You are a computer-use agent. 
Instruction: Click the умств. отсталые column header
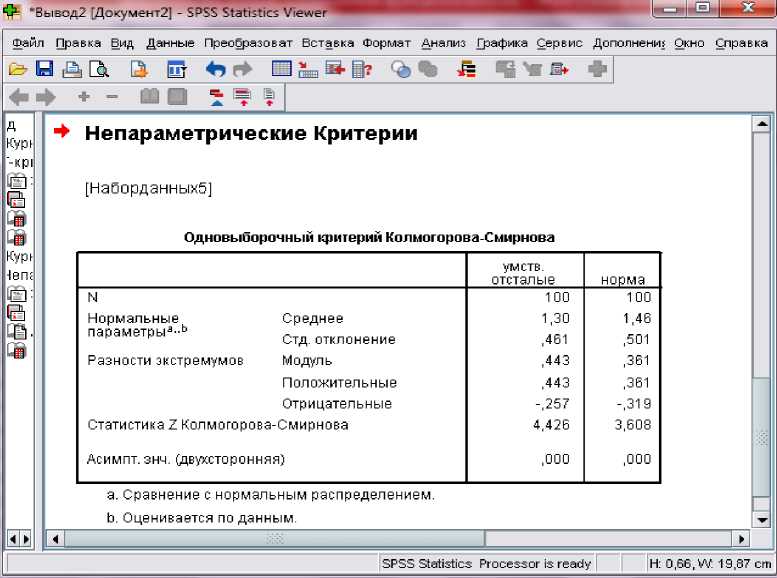pyautogui.click(x=523, y=273)
